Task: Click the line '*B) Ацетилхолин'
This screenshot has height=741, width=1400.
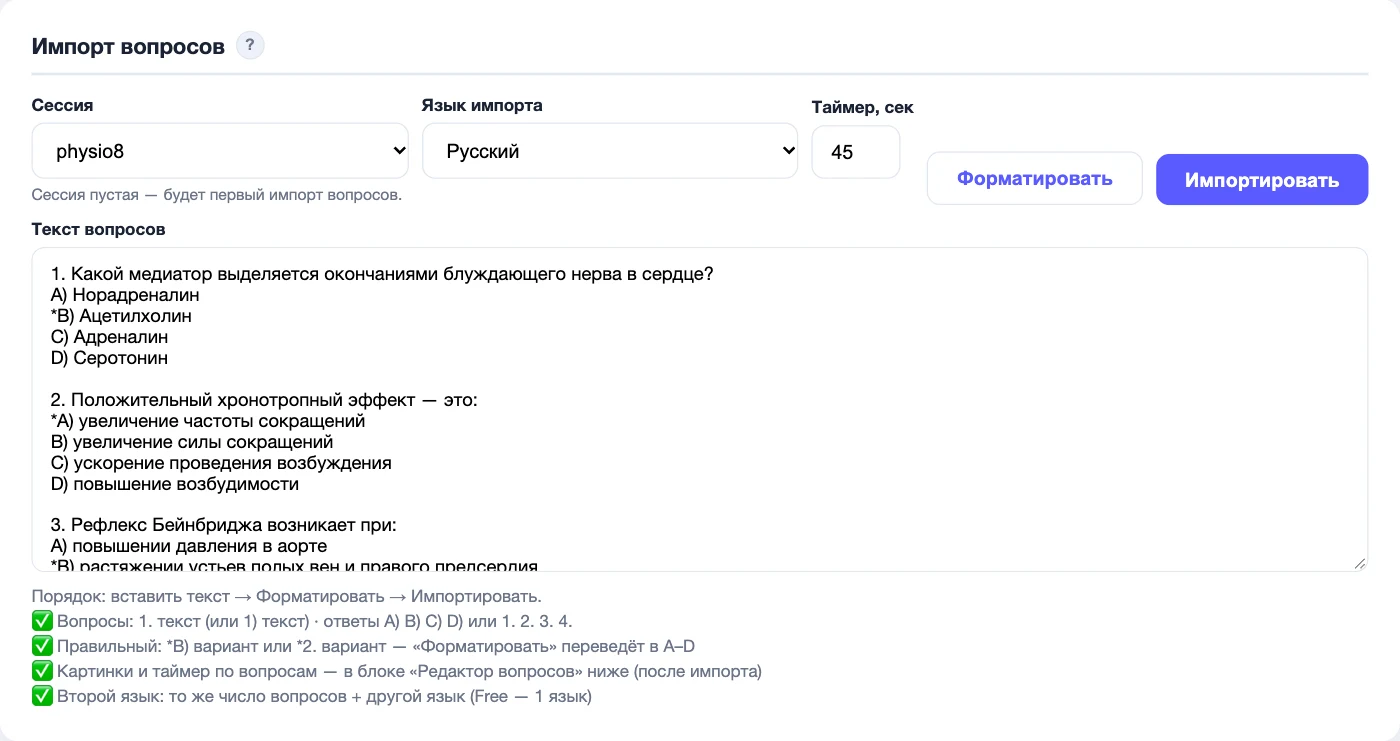Action: click(121, 316)
